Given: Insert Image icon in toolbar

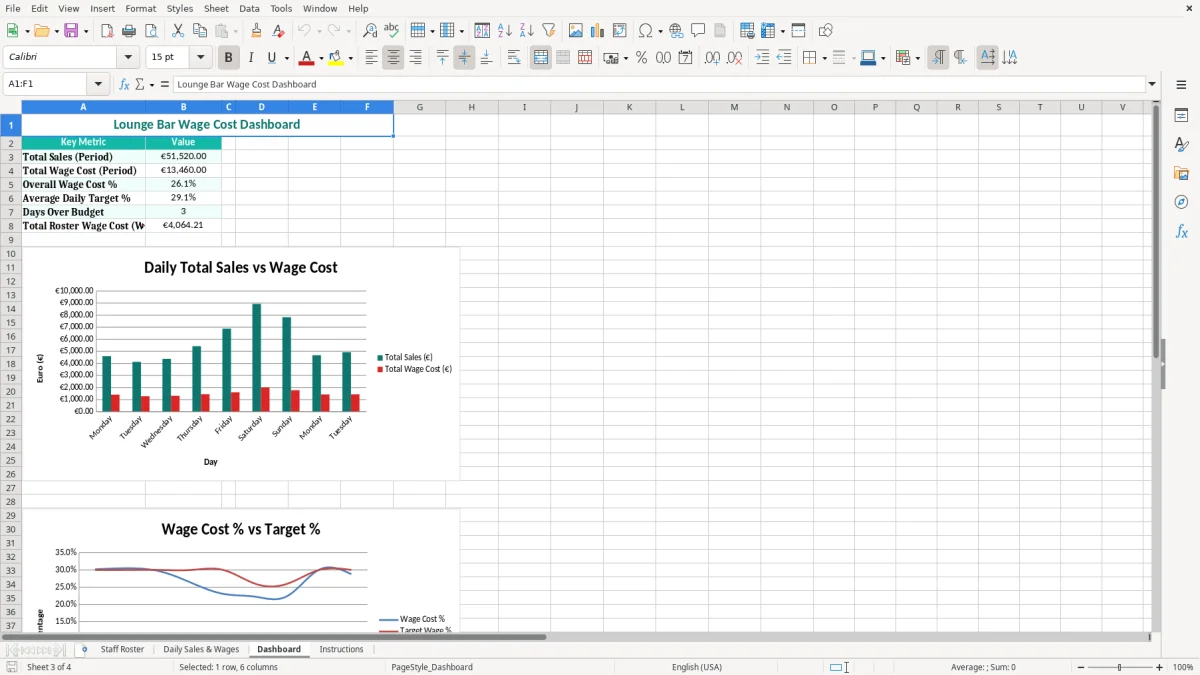Looking at the screenshot, I should point(576,31).
